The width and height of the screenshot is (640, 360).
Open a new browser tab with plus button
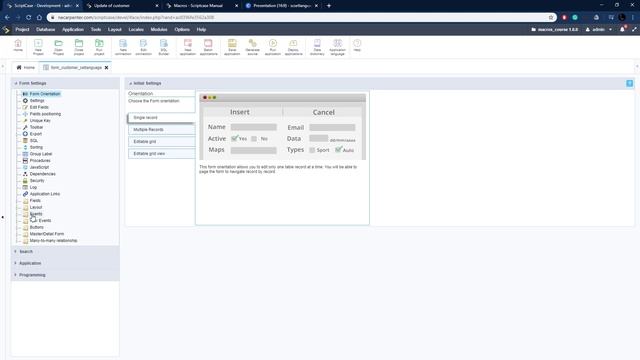[x=329, y=6]
